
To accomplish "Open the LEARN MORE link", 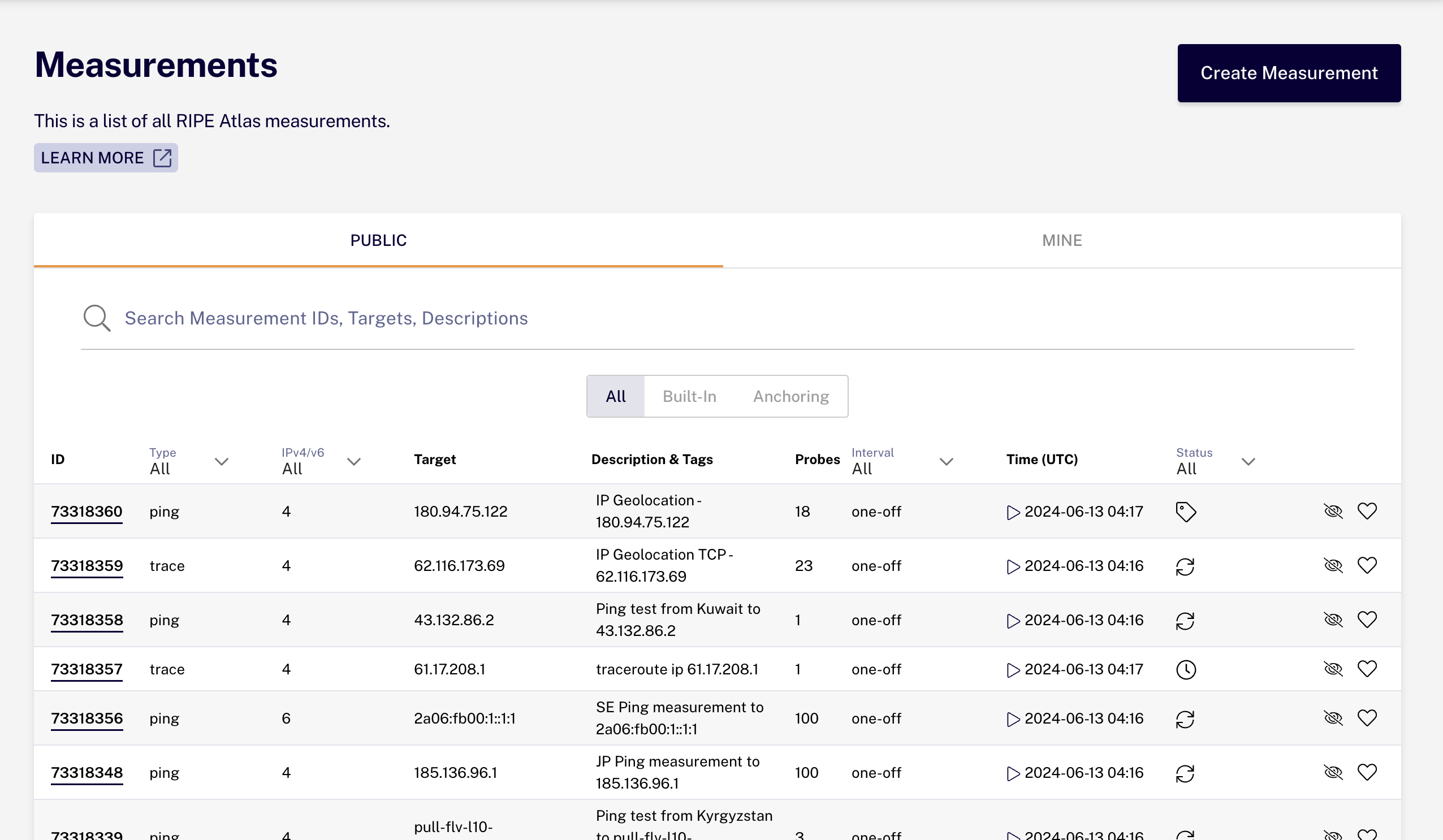I will tap(106, 158).
